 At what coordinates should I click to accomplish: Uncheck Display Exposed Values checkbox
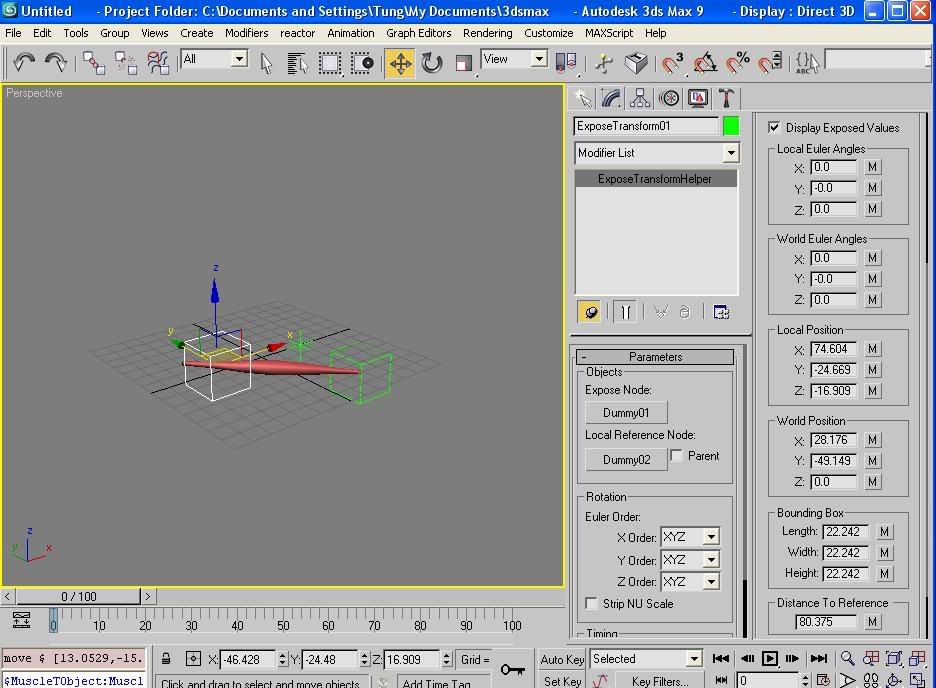point(774,127)
